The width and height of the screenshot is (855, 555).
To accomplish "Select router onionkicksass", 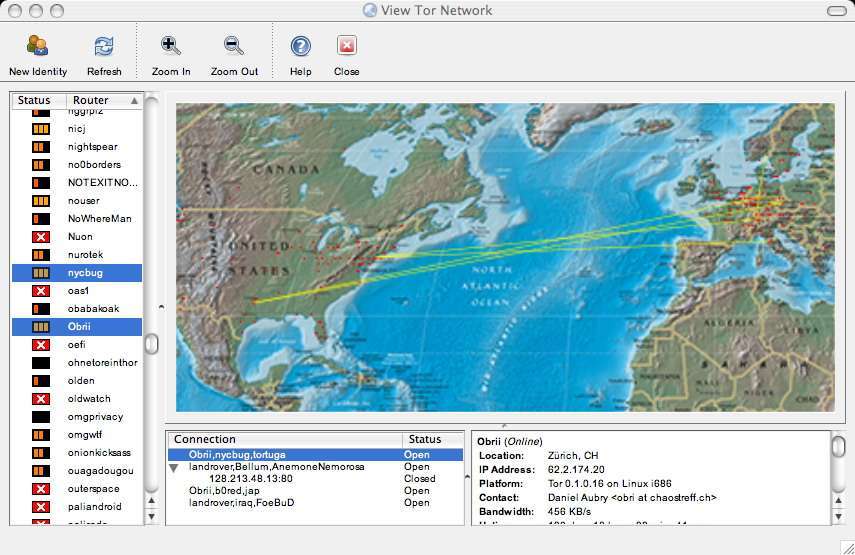I will [77, 453].
